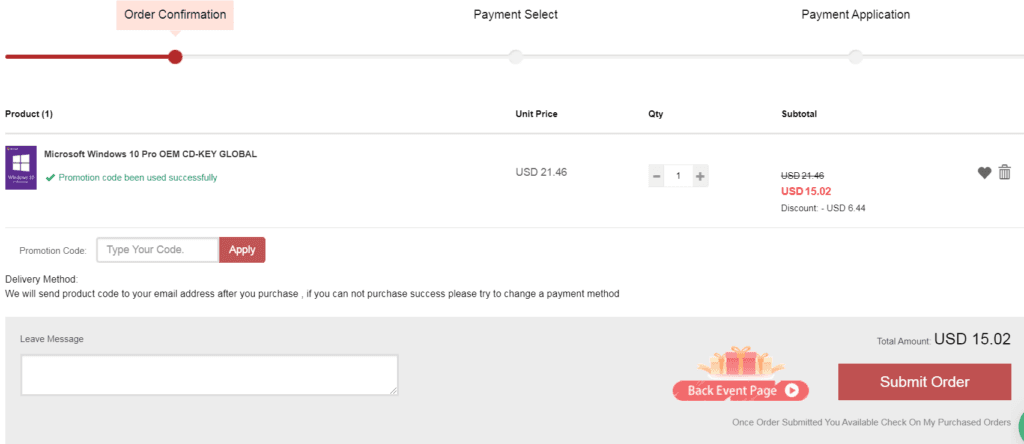Click the green chat bubble icon

pos(1020,422)
